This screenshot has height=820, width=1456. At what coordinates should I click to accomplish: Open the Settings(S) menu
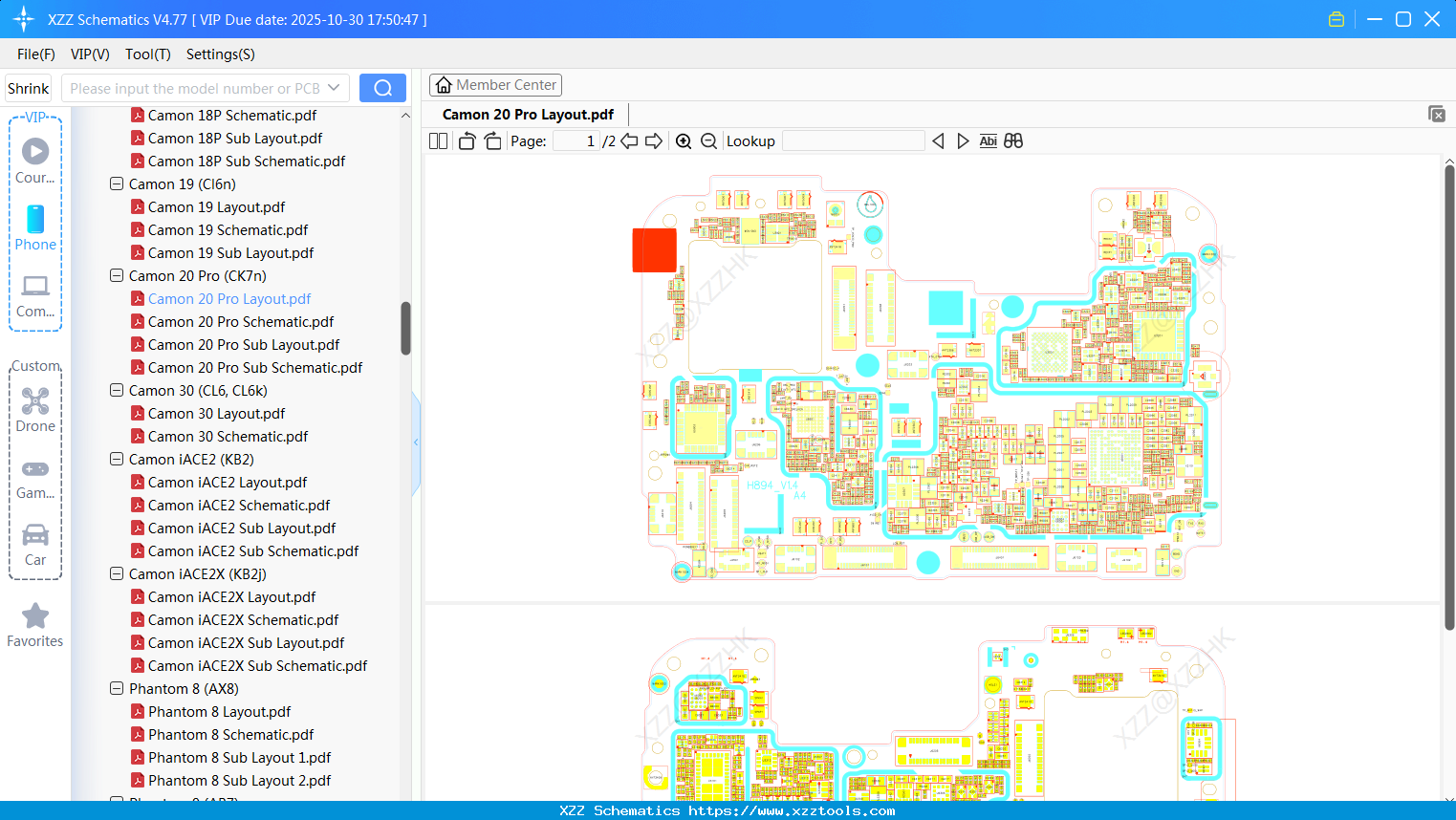coord(221,54)
